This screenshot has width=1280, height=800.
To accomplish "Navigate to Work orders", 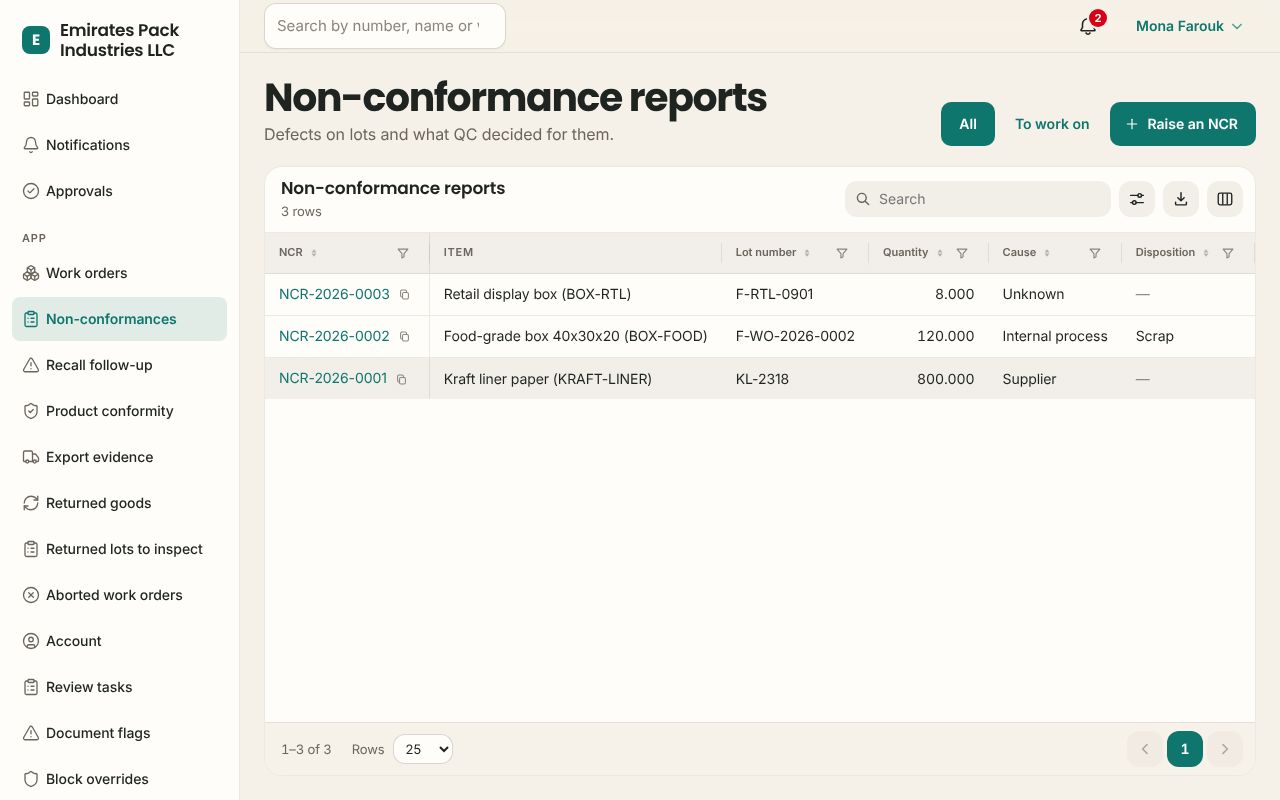I will pos(119,273).
